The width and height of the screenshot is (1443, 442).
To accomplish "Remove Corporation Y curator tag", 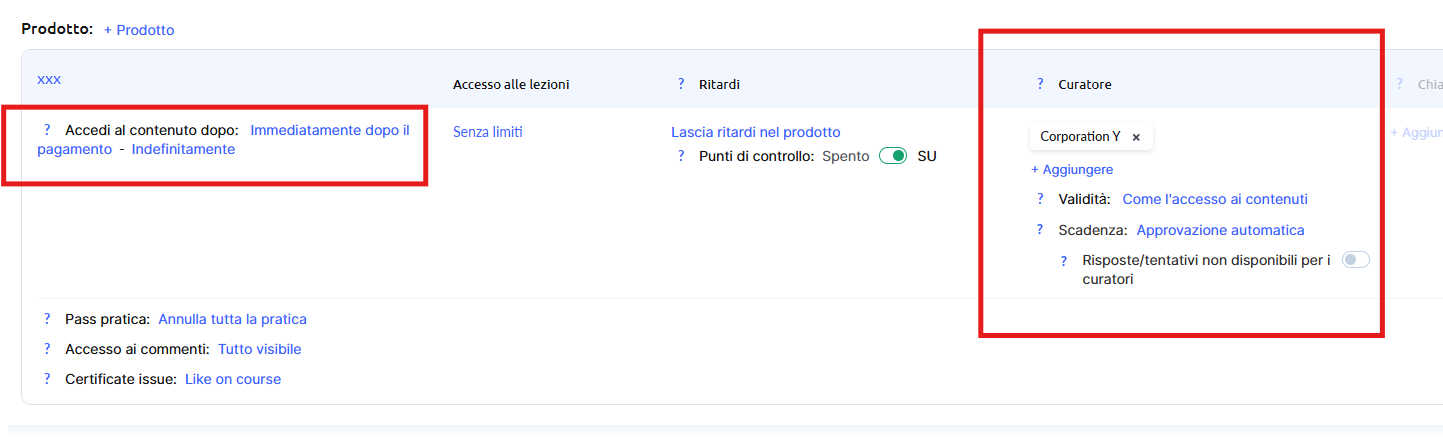I will 1136,137.
